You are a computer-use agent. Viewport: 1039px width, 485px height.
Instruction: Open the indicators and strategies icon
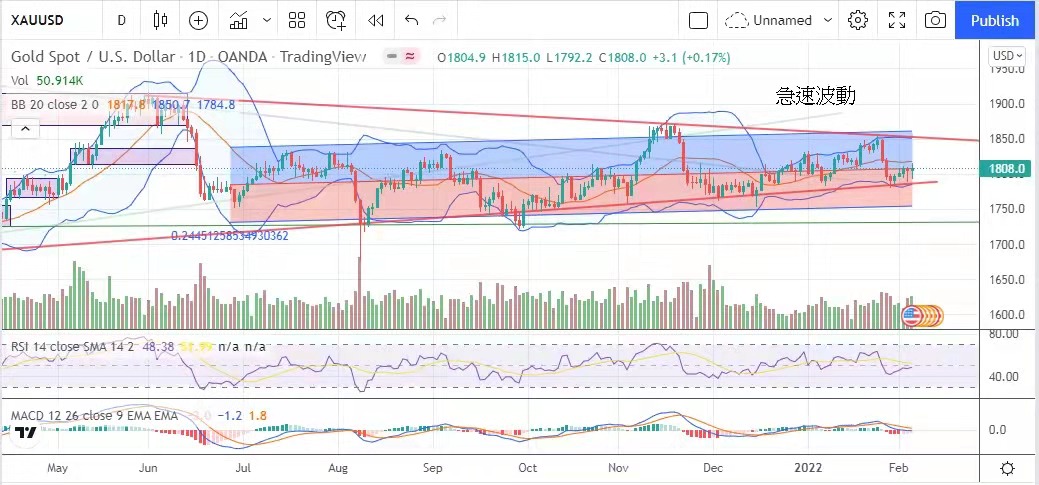(238, 20)
